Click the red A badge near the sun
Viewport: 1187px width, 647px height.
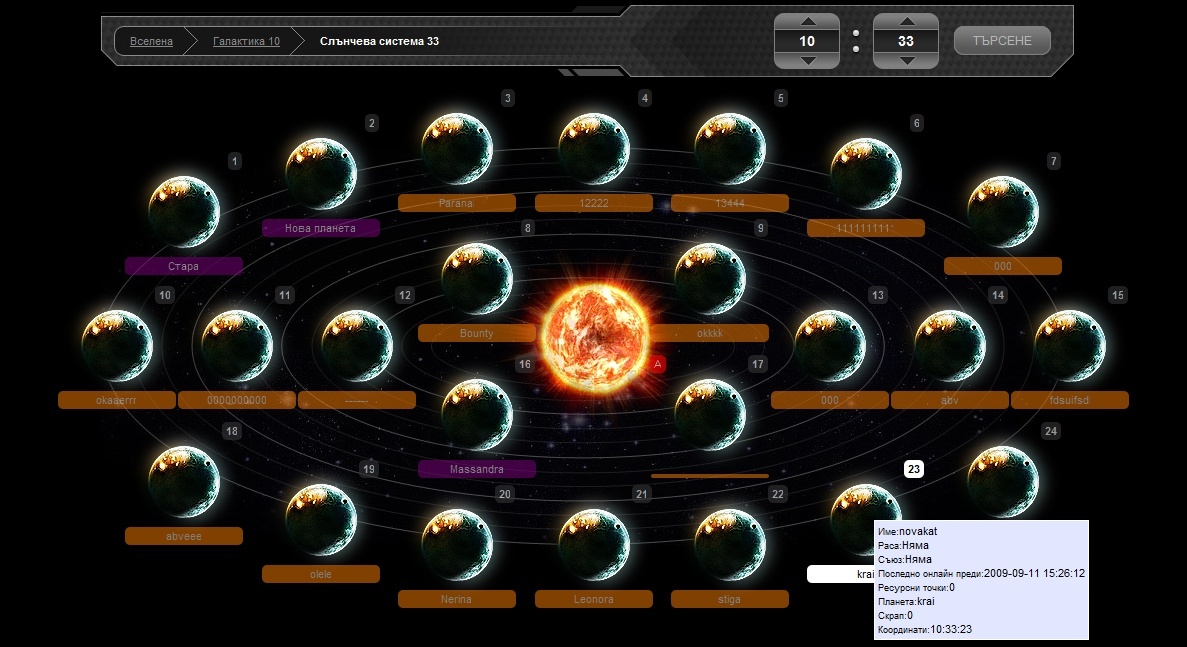pos(658,365)
